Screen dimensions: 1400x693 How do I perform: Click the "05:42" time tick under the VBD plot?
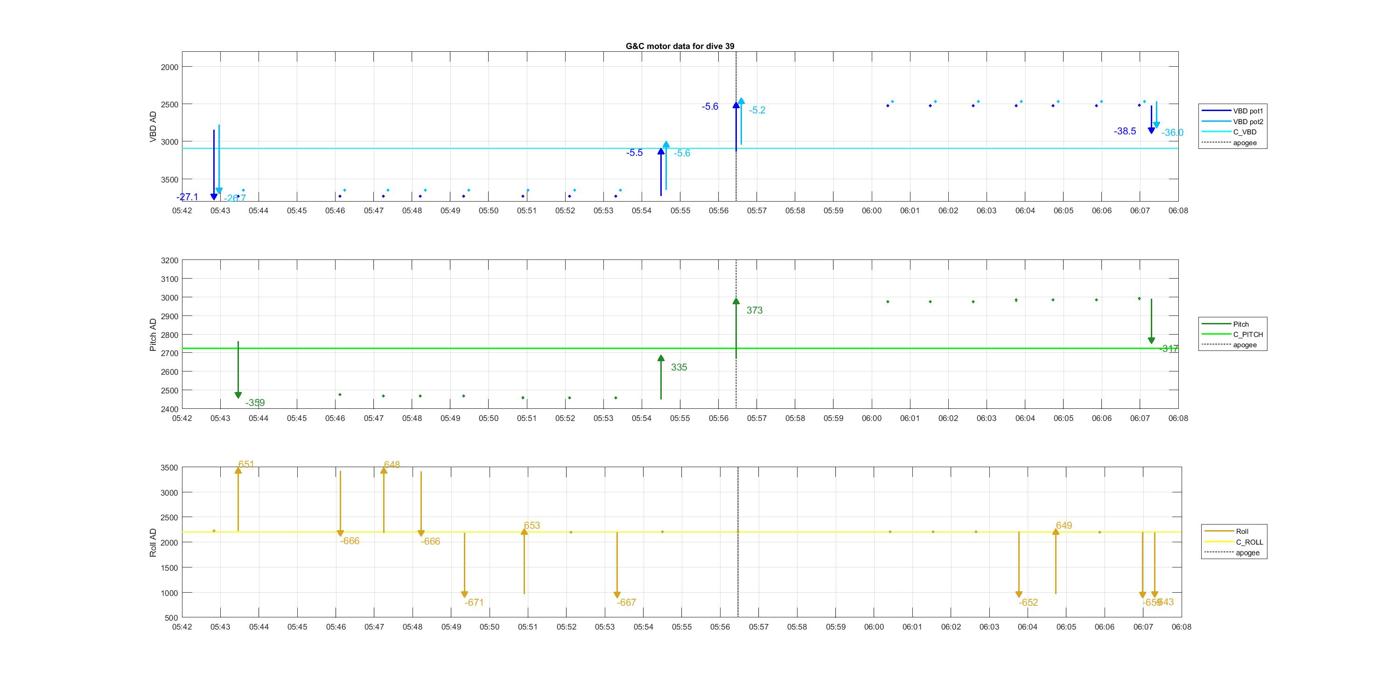182,211
